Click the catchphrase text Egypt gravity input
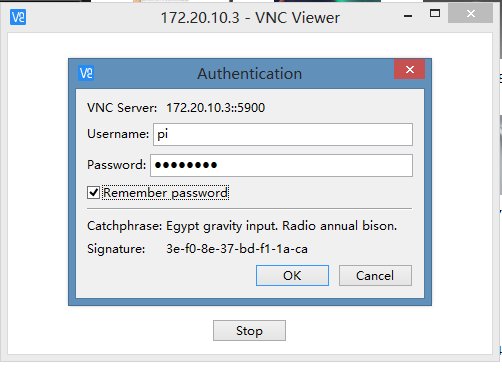This screenshot has width=502, height=369. click(x=222, y=226)
